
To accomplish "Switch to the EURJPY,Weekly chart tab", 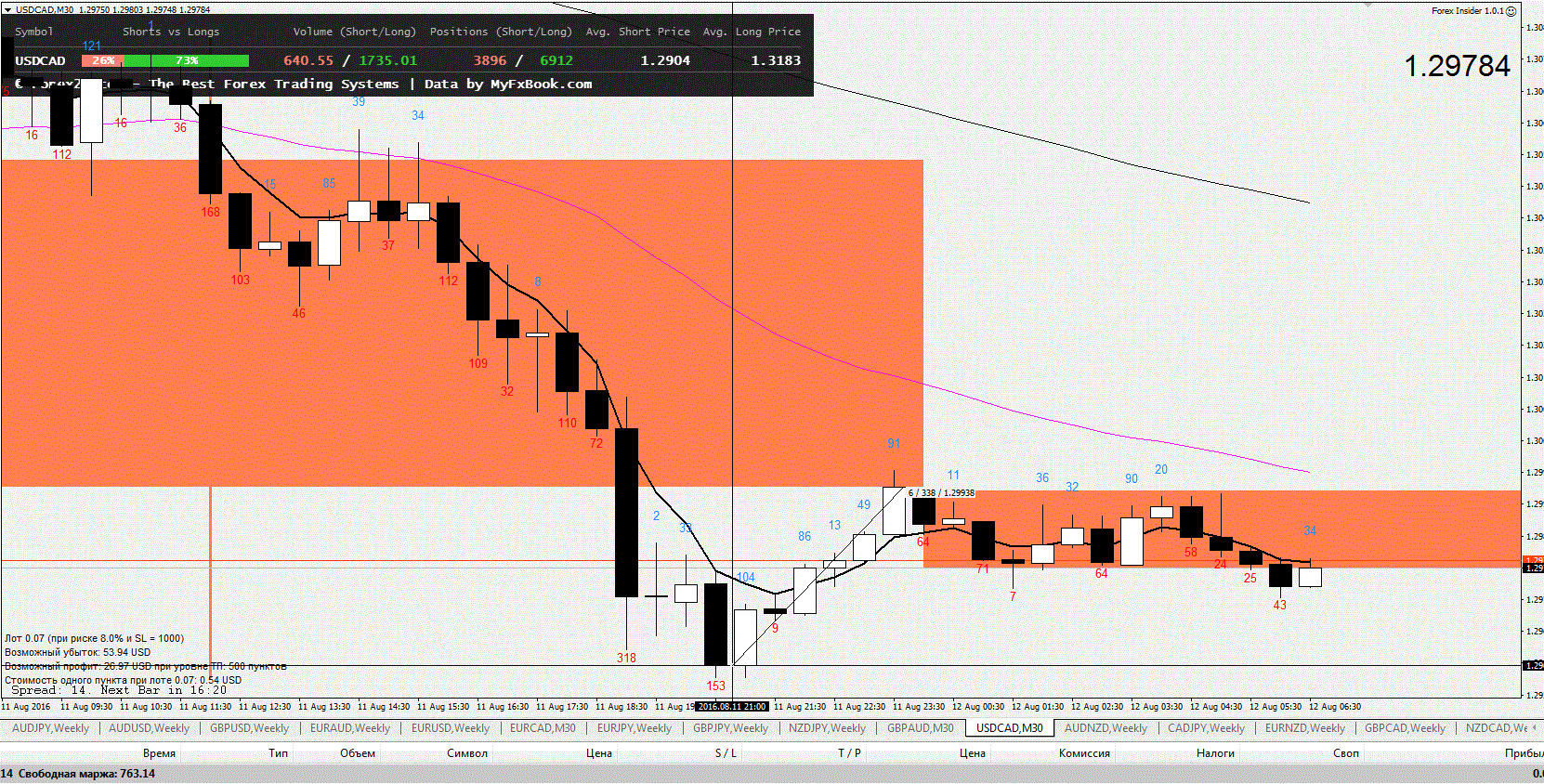I will coord(635,728).
